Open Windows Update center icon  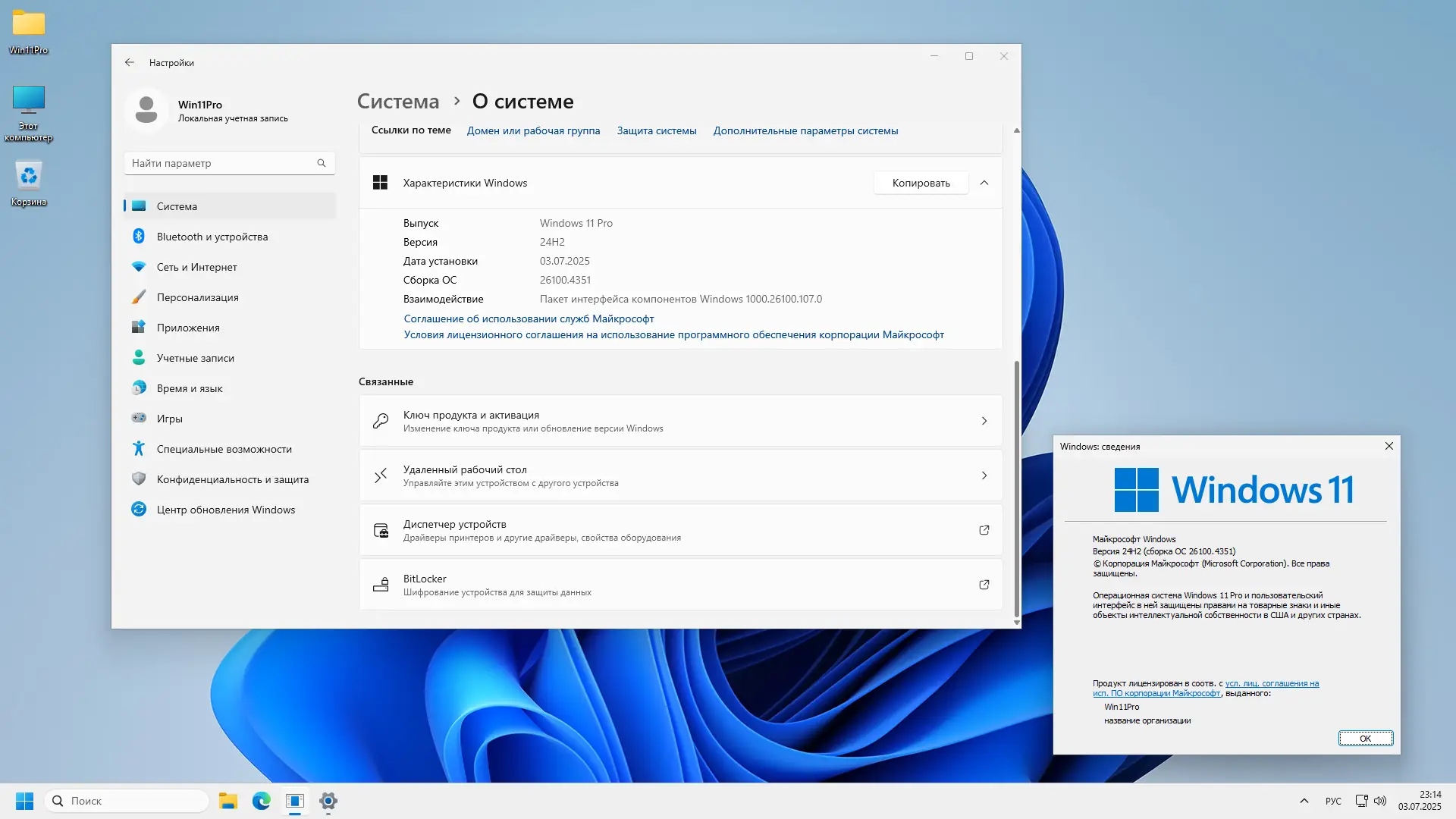coord(139,510)
